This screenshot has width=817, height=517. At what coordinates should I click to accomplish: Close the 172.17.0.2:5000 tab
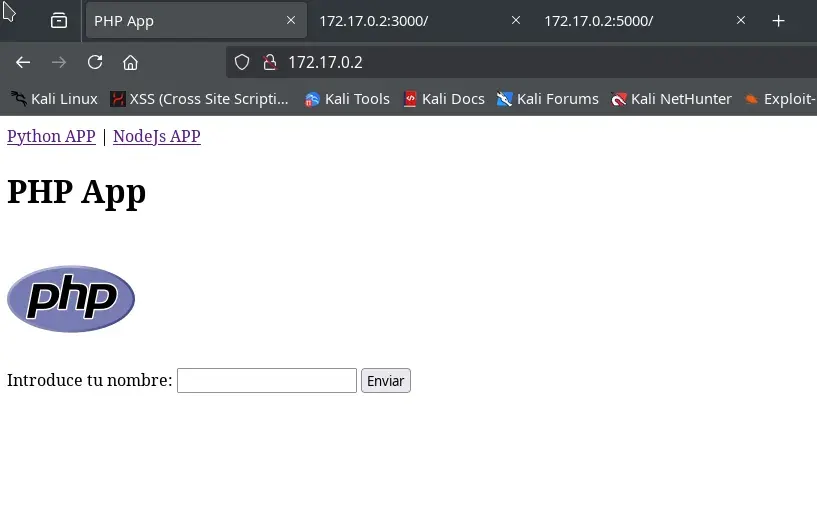click(x=741, y=20)
